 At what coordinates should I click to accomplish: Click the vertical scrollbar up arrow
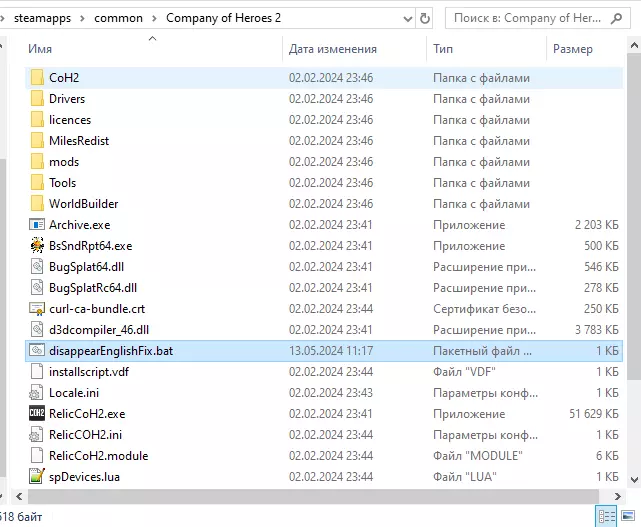pos(634,45)
